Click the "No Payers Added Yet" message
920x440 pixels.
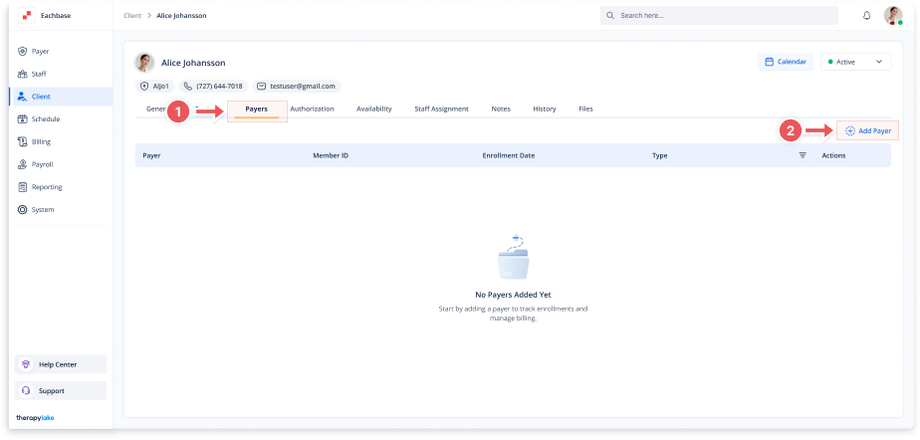coord(513,295)
